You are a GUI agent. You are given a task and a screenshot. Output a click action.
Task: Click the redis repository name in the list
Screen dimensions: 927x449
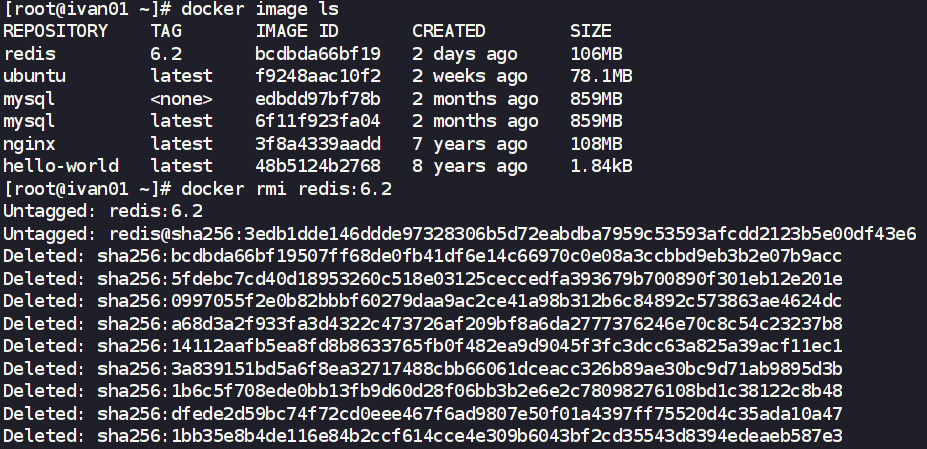pyautogui.click(x=30, y=53)
